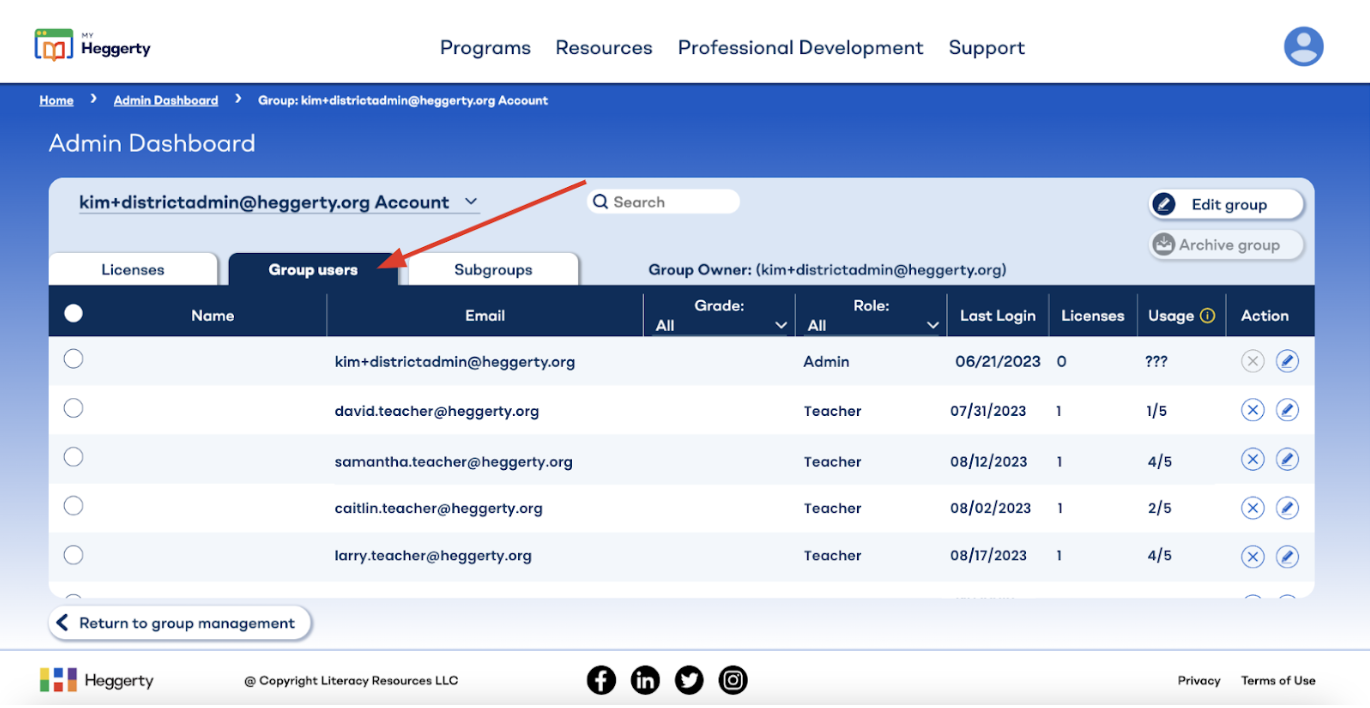Remove samantha.teacher@heggerty.org with the X icon
Viewport: 1370px width, 708px height.
[1252, 458]
